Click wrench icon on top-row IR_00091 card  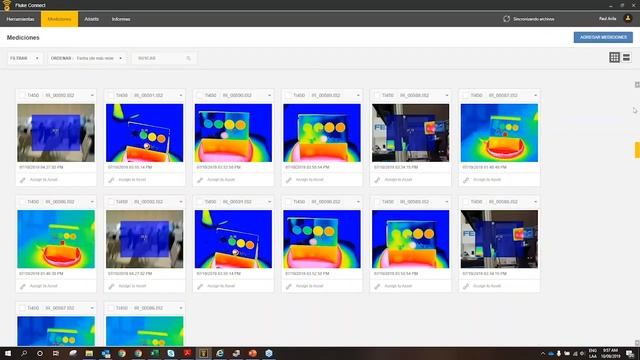tap(111, 180)
